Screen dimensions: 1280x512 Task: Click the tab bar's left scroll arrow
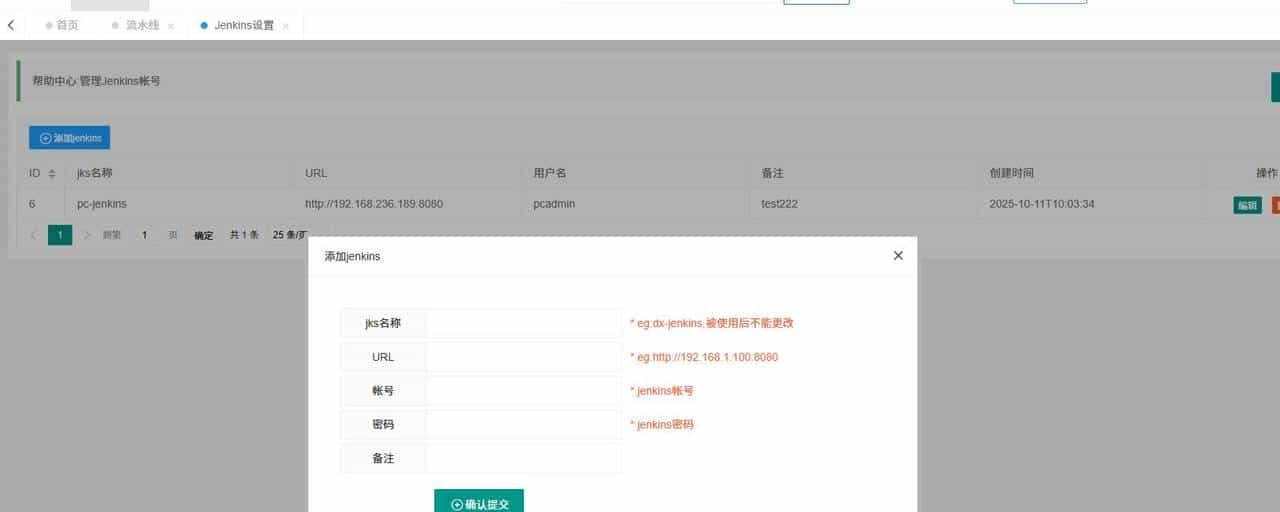11,25
